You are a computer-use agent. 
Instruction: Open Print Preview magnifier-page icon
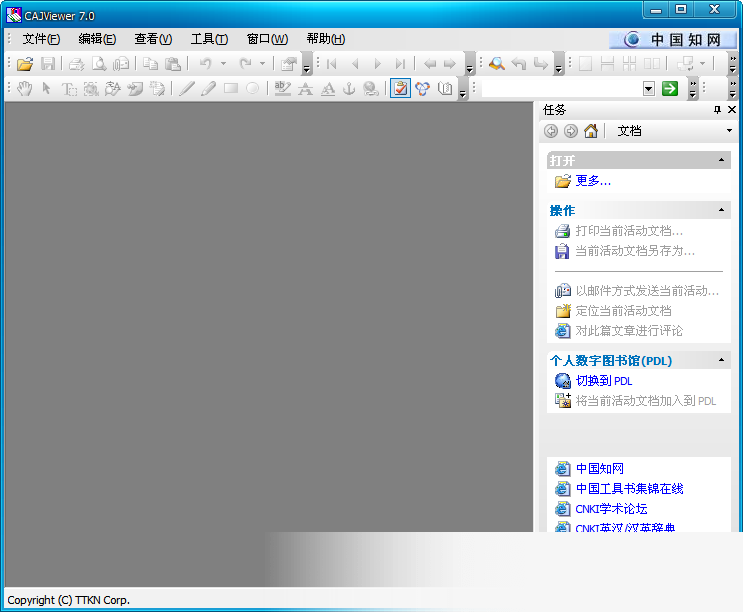99,63
